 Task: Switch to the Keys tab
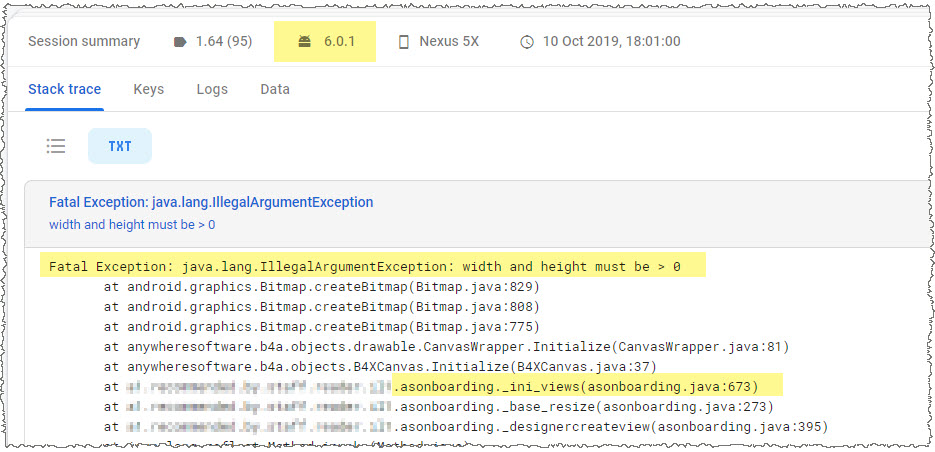148,89
